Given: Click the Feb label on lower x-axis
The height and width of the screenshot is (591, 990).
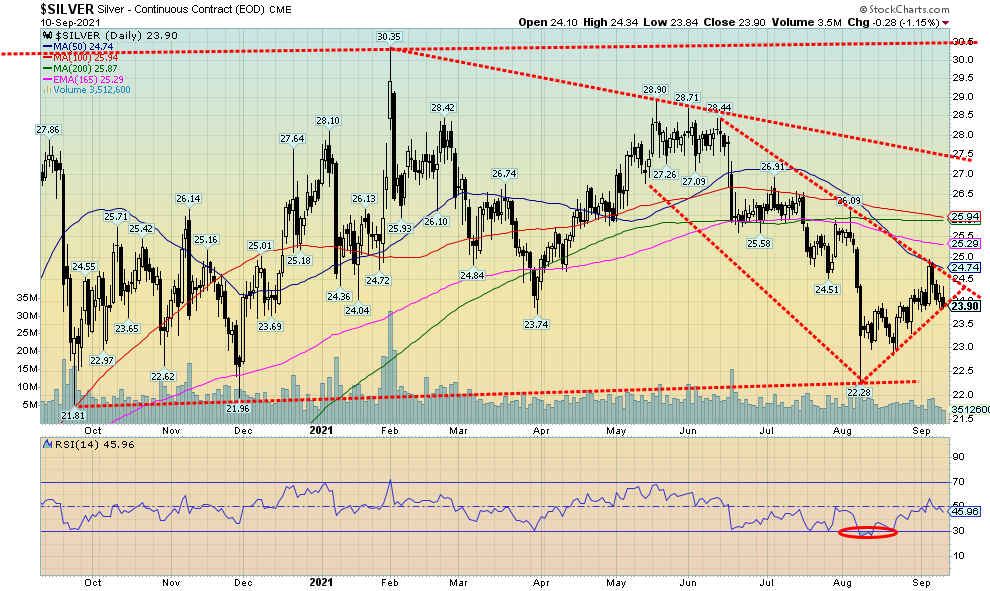Looking at the screenshot, I should click(x=390, y=582).
